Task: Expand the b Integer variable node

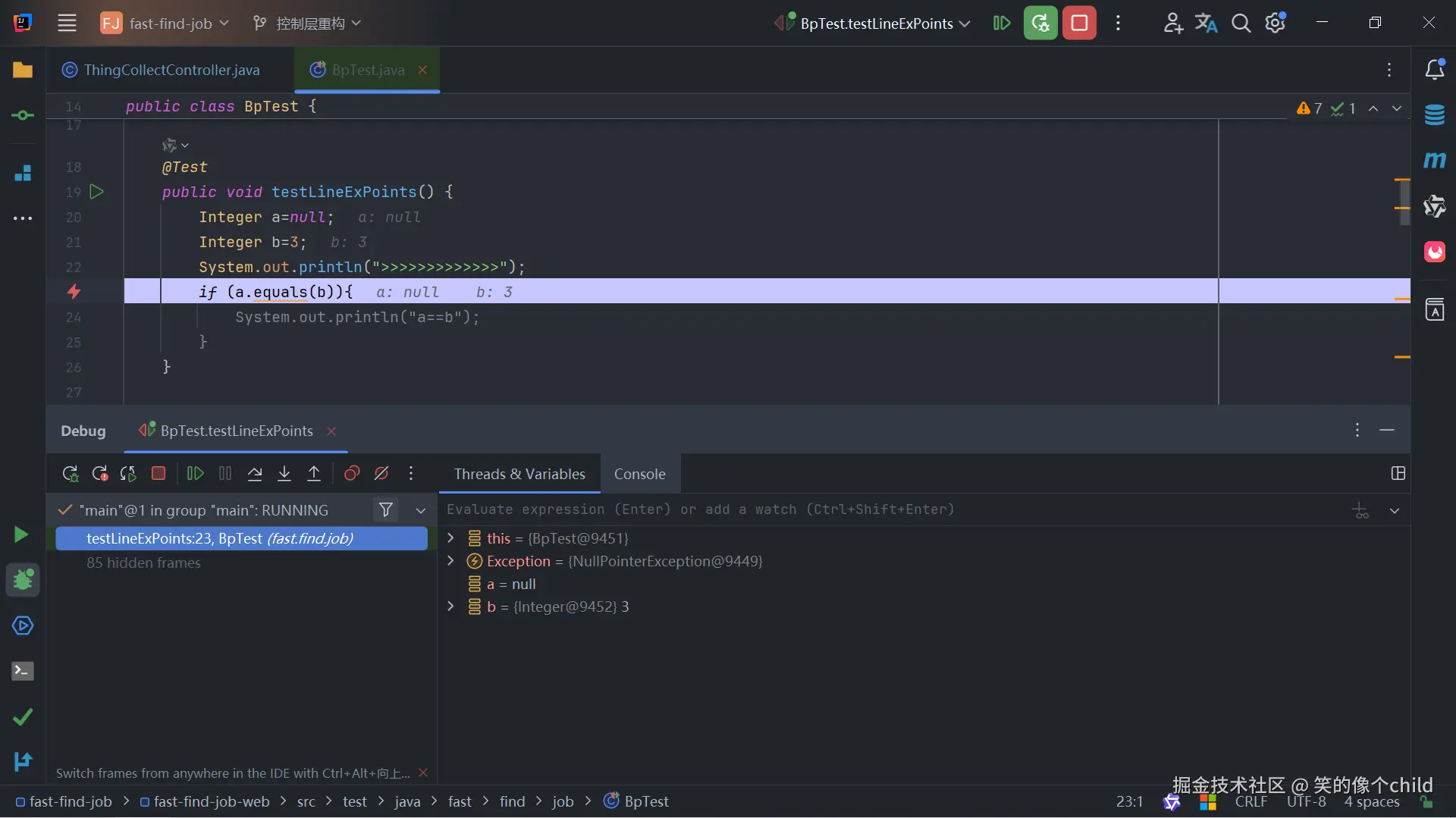Action: [x=451, y=606]
